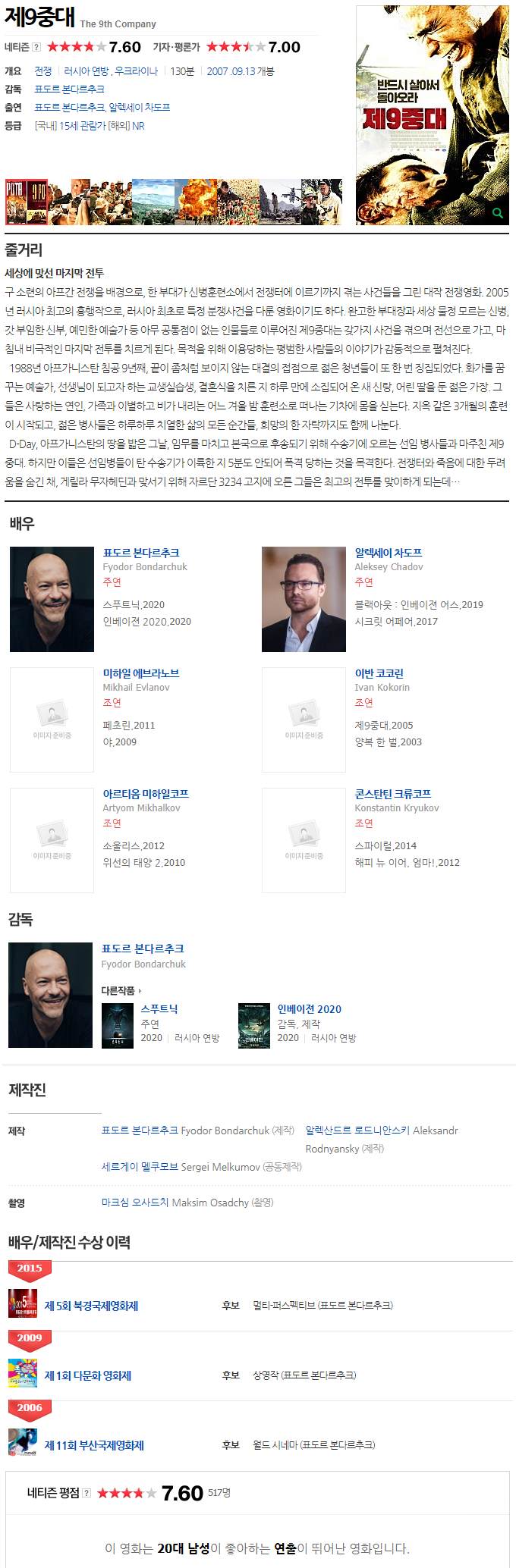Open the 인베이젼 2020 poster thumbnail
Image resolution: width=516 pixels, height=1568 pixels.
[254, 1026]
